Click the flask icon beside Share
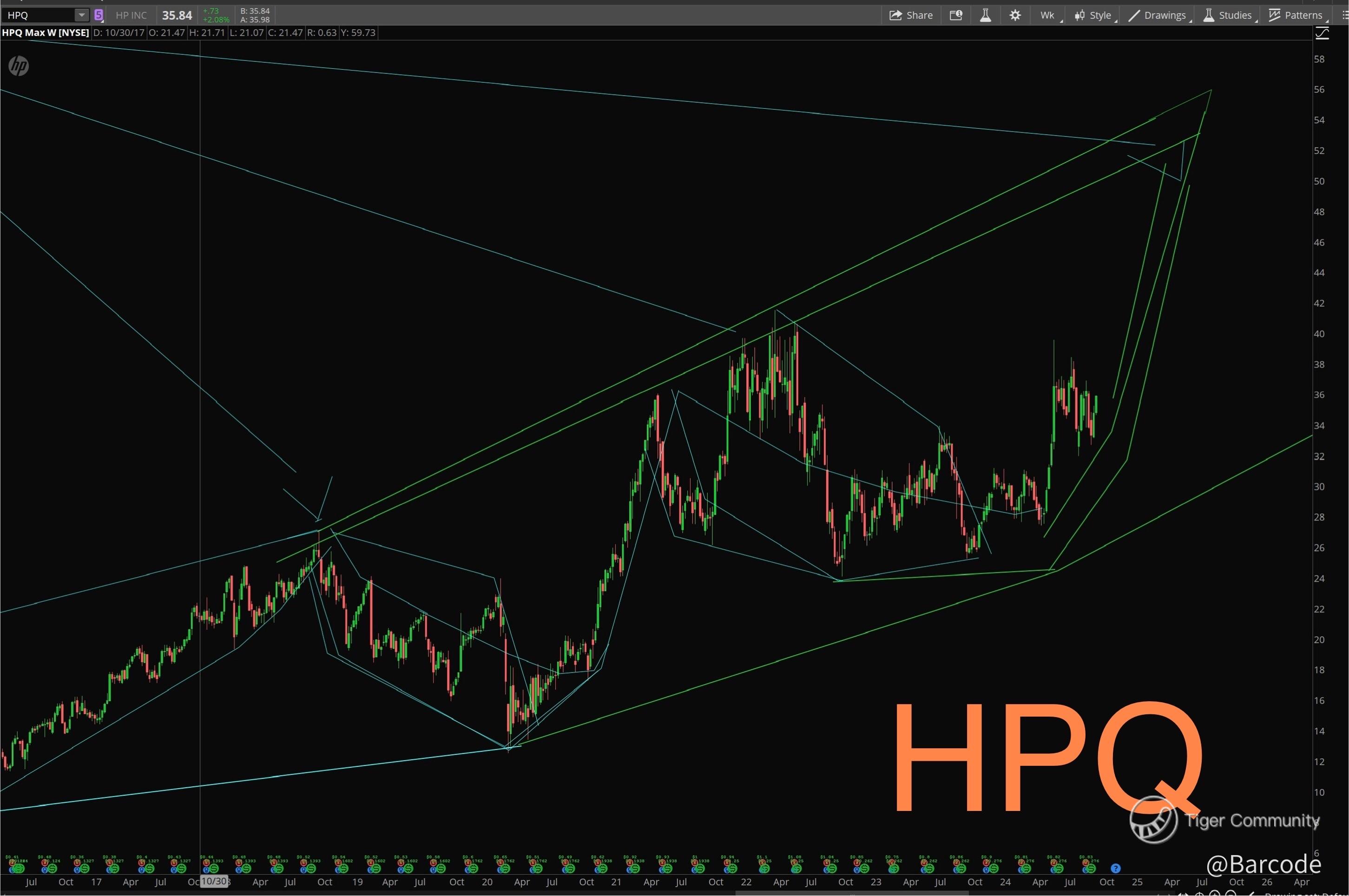This screenshot has height=896, width=1349. pos(985,15)
